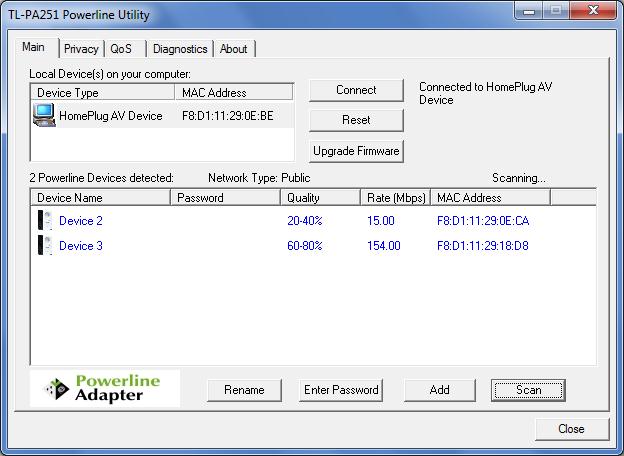This screenshot has height=456, width=624.
Task: Click the Device 3 adapter icon
Action: (45, 246)
